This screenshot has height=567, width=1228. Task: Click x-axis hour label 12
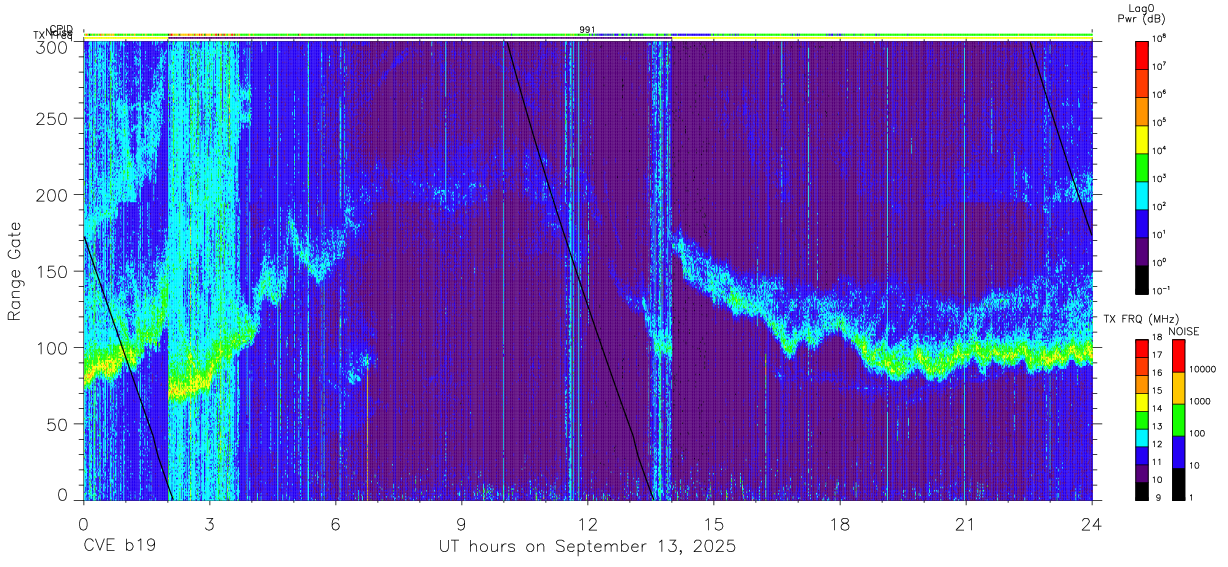pos(587,524)
